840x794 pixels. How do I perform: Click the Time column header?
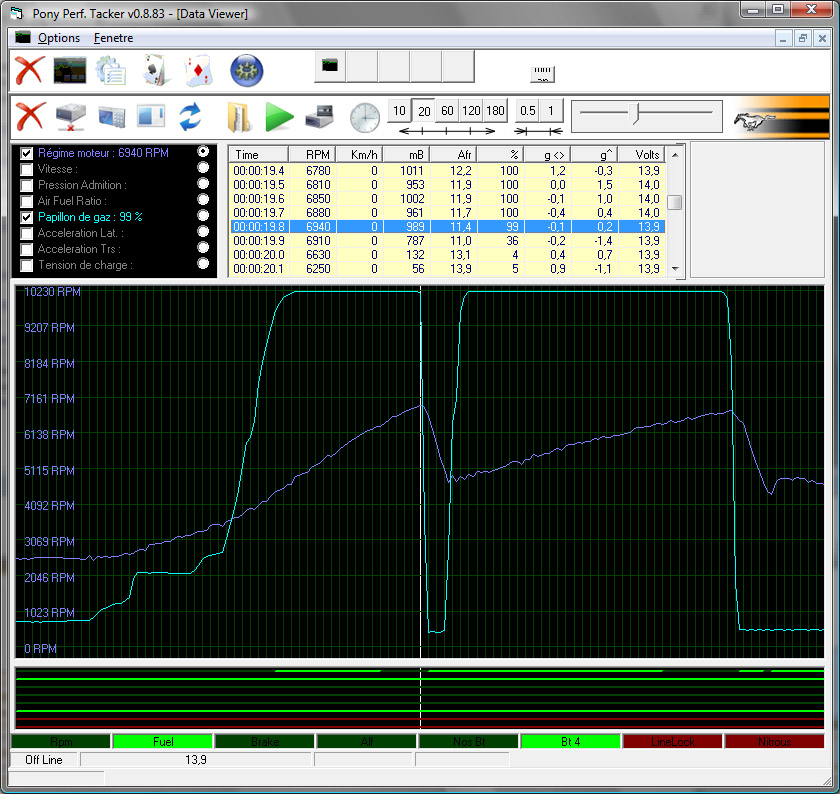point(259,155)
